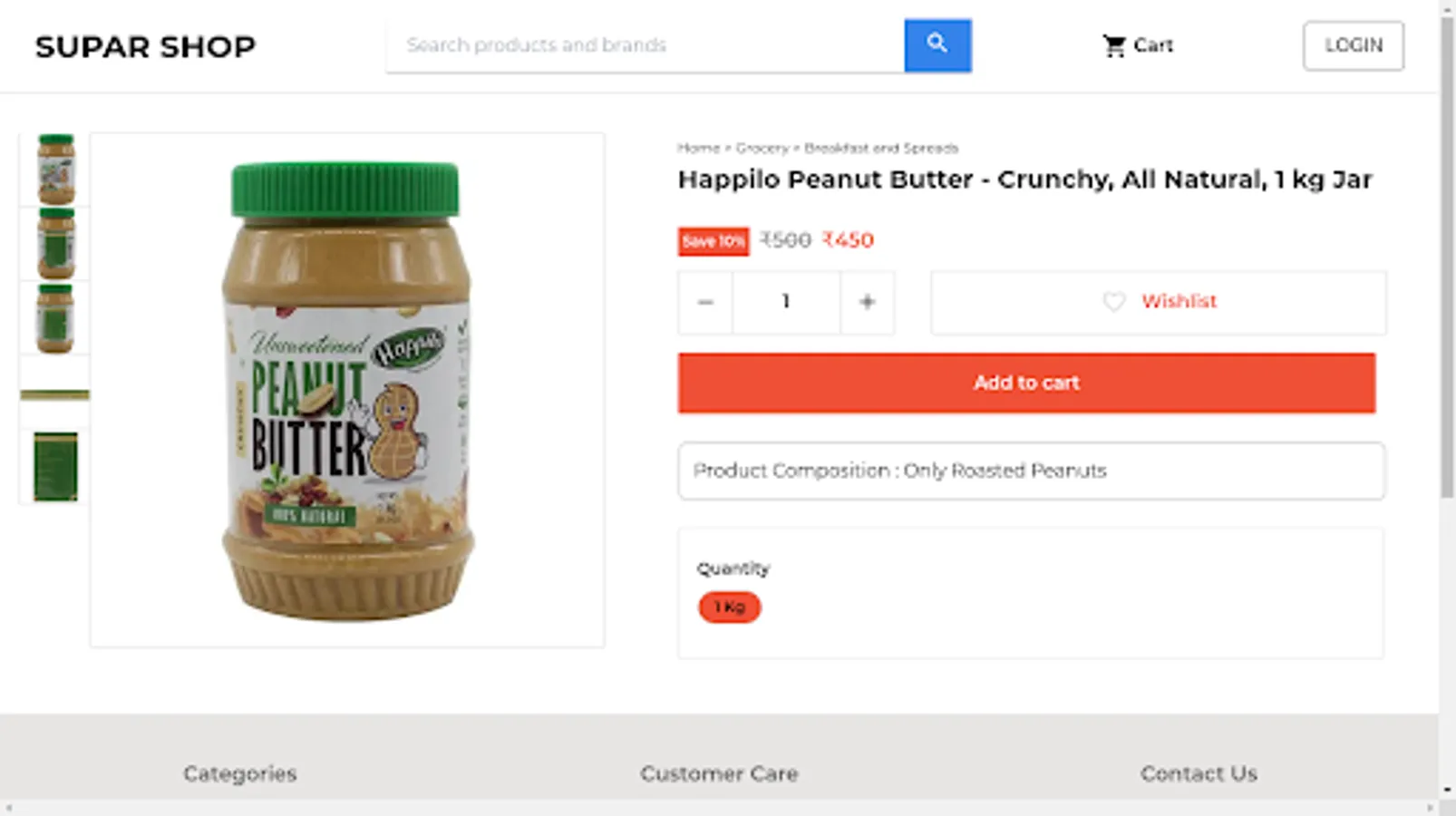The width and height of the screenshot is (1456, 816).
Task: Select the second jar thumbnail image
Action: (x=55, y=244)
